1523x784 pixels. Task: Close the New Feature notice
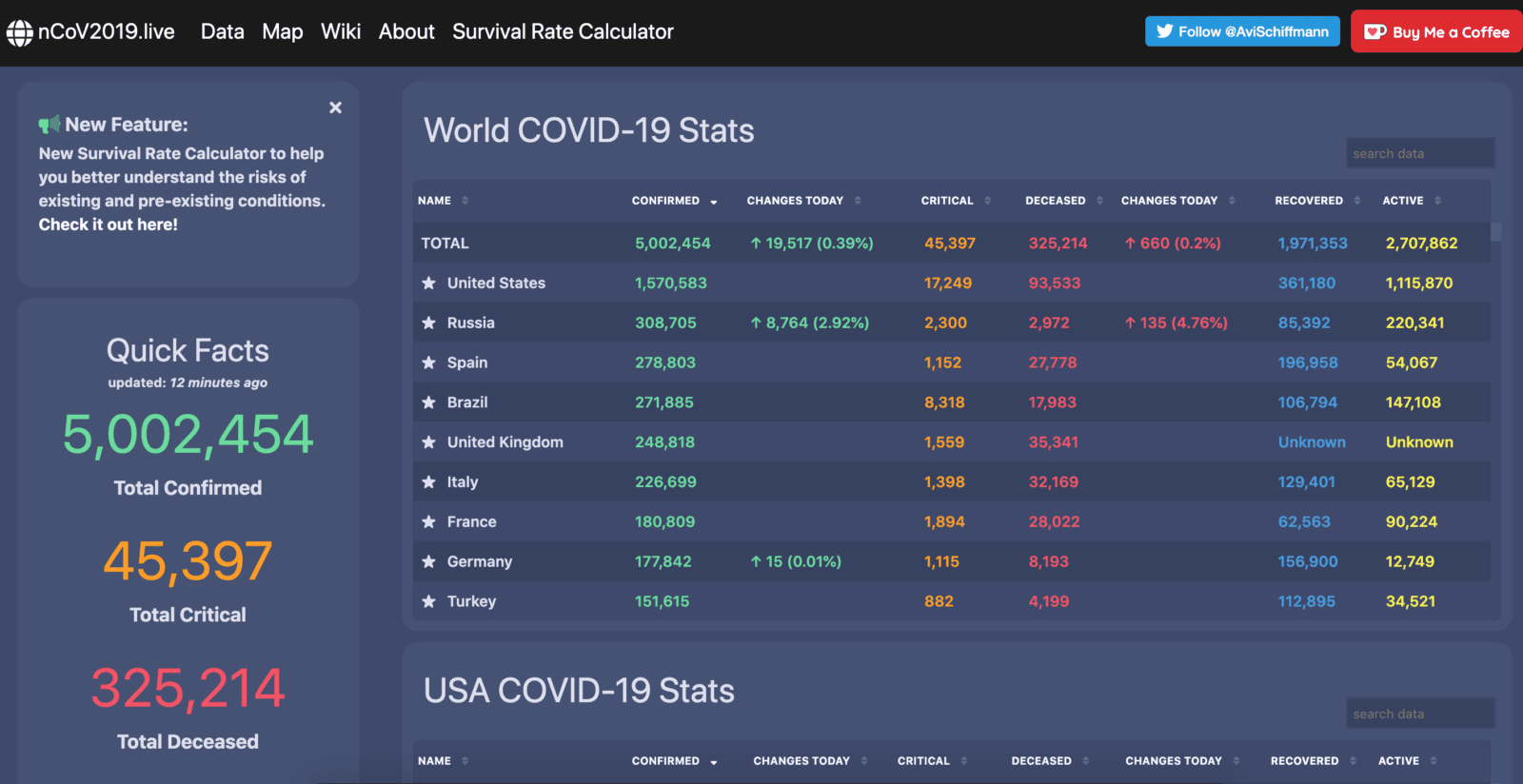coord(335,108)
